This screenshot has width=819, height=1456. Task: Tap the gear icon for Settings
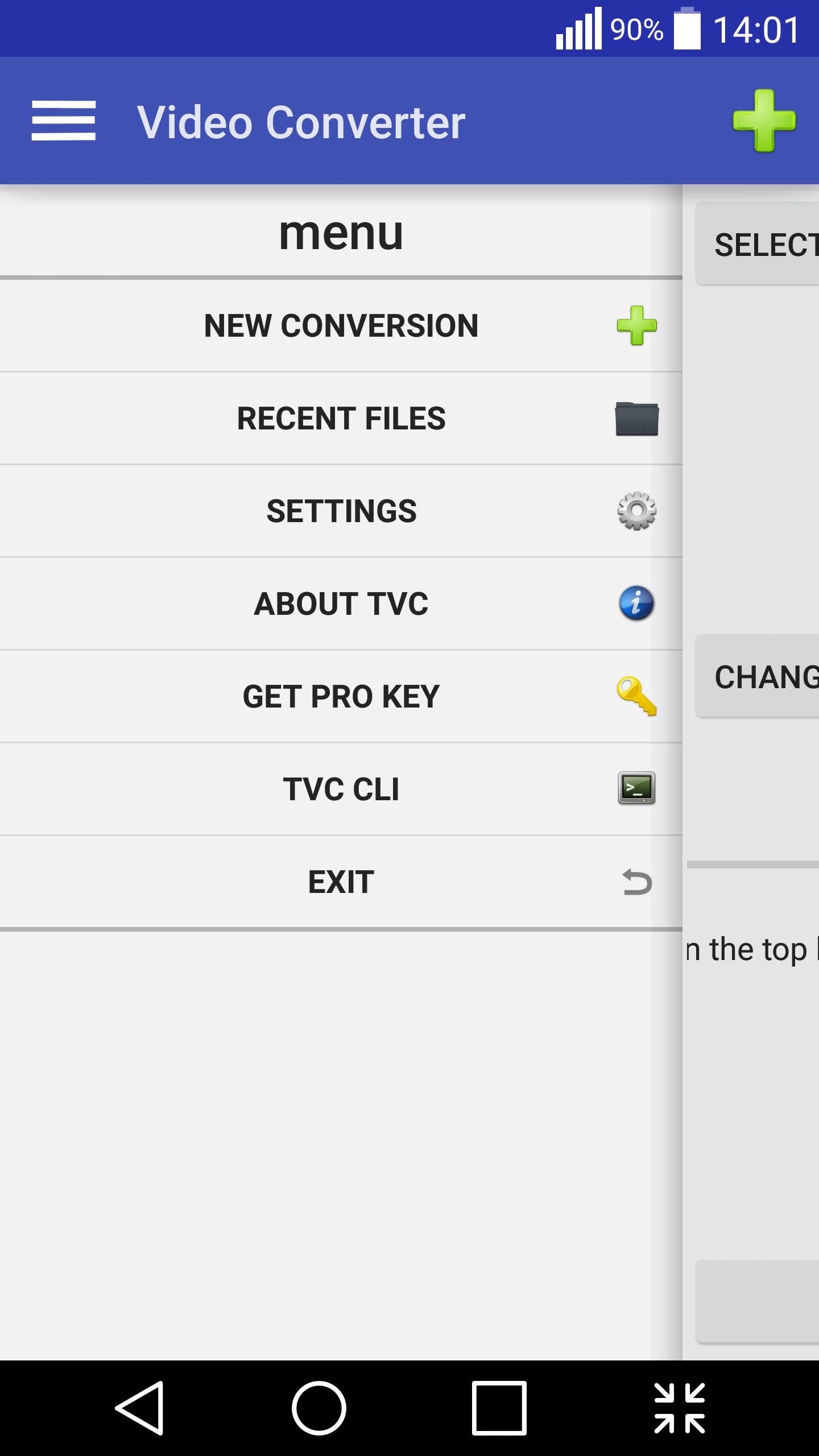[637, 511]
